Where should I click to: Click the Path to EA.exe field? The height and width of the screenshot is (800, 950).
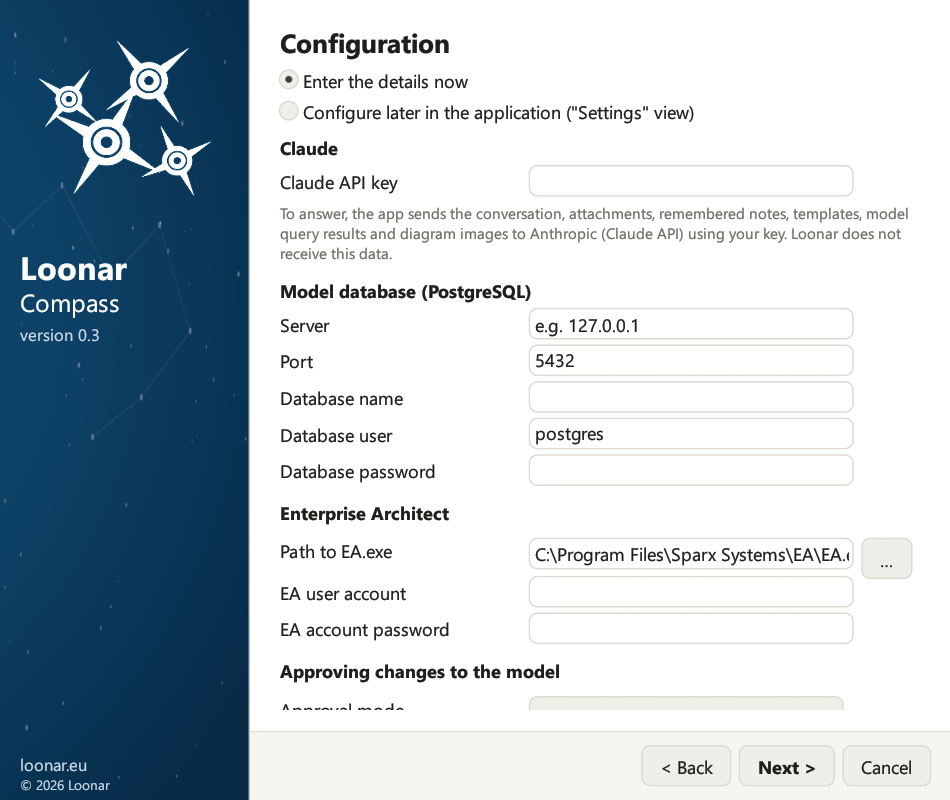691,554
